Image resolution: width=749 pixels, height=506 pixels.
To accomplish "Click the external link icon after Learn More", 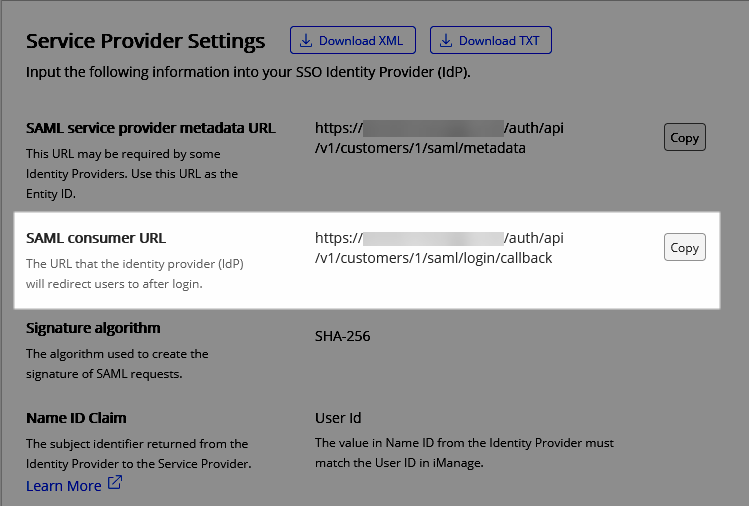I will pos(115,485).
